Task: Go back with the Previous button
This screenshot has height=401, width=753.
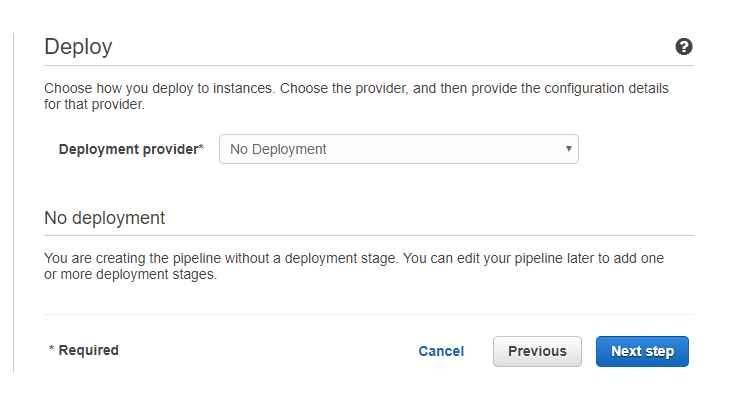Action: pos(537,351)
